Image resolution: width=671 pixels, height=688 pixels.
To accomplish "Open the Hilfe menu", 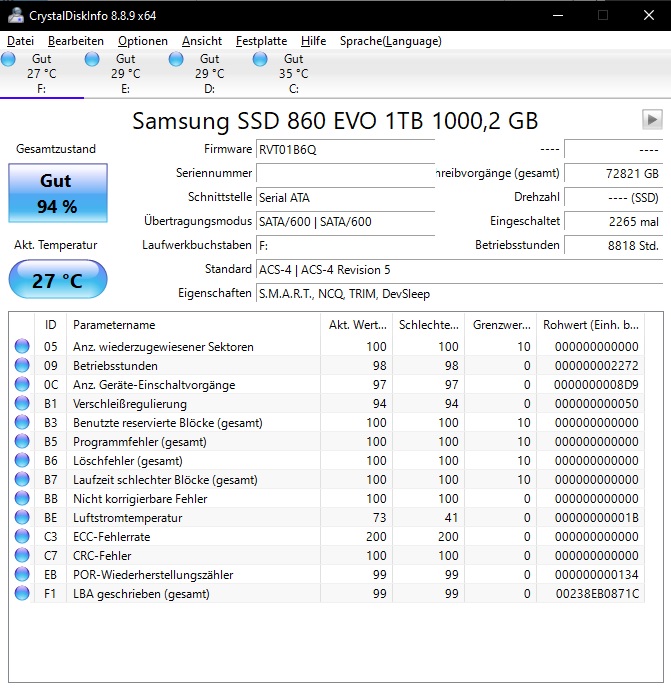I will coord(313,41).
